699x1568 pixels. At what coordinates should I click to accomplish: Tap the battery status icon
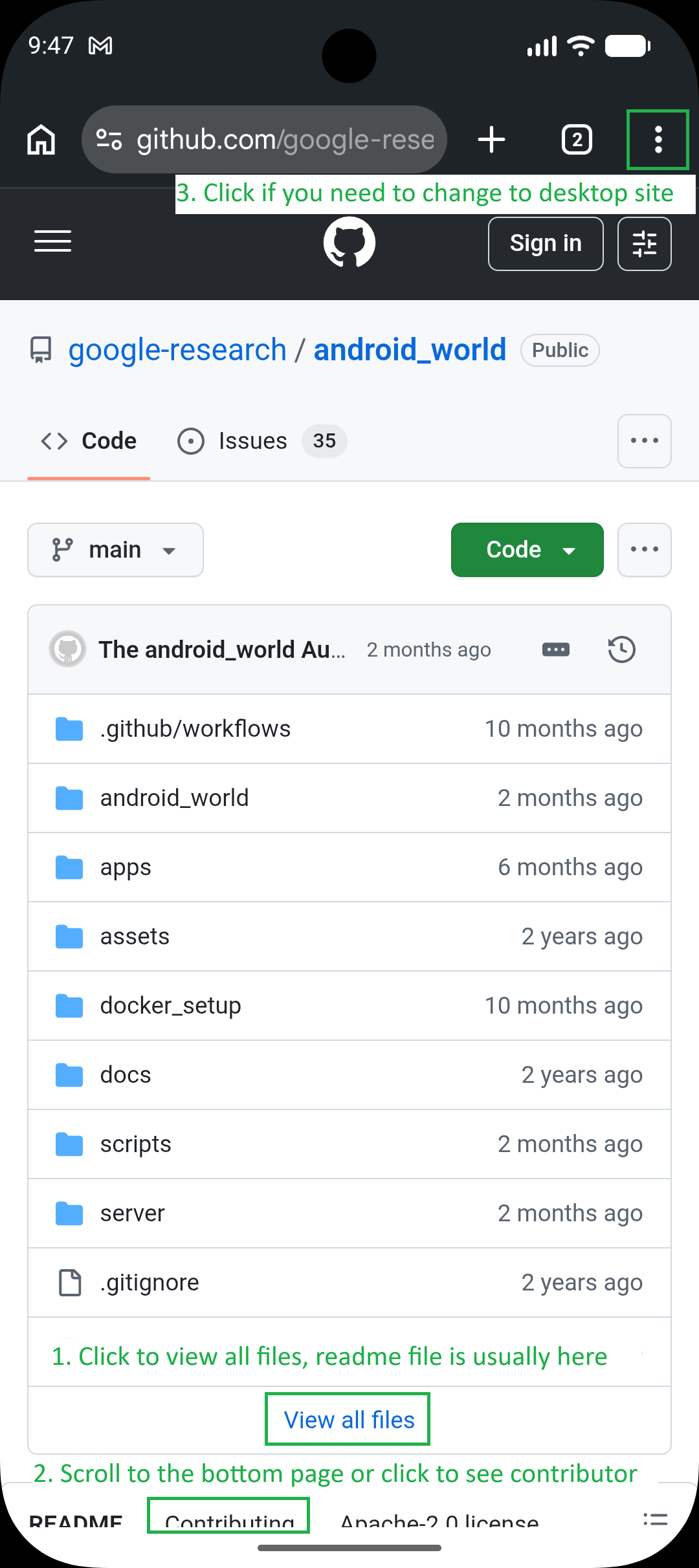pos(628,46)
